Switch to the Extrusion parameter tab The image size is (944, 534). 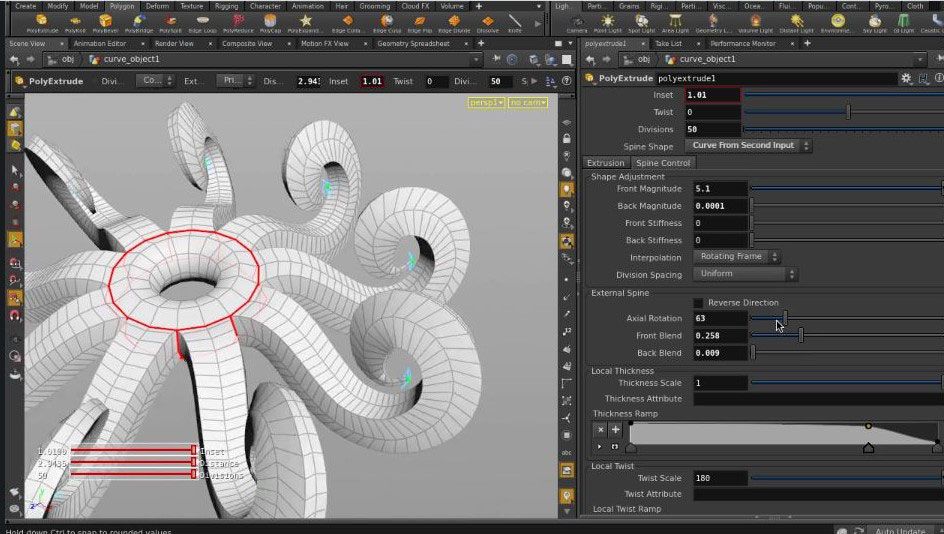point(606,163)
